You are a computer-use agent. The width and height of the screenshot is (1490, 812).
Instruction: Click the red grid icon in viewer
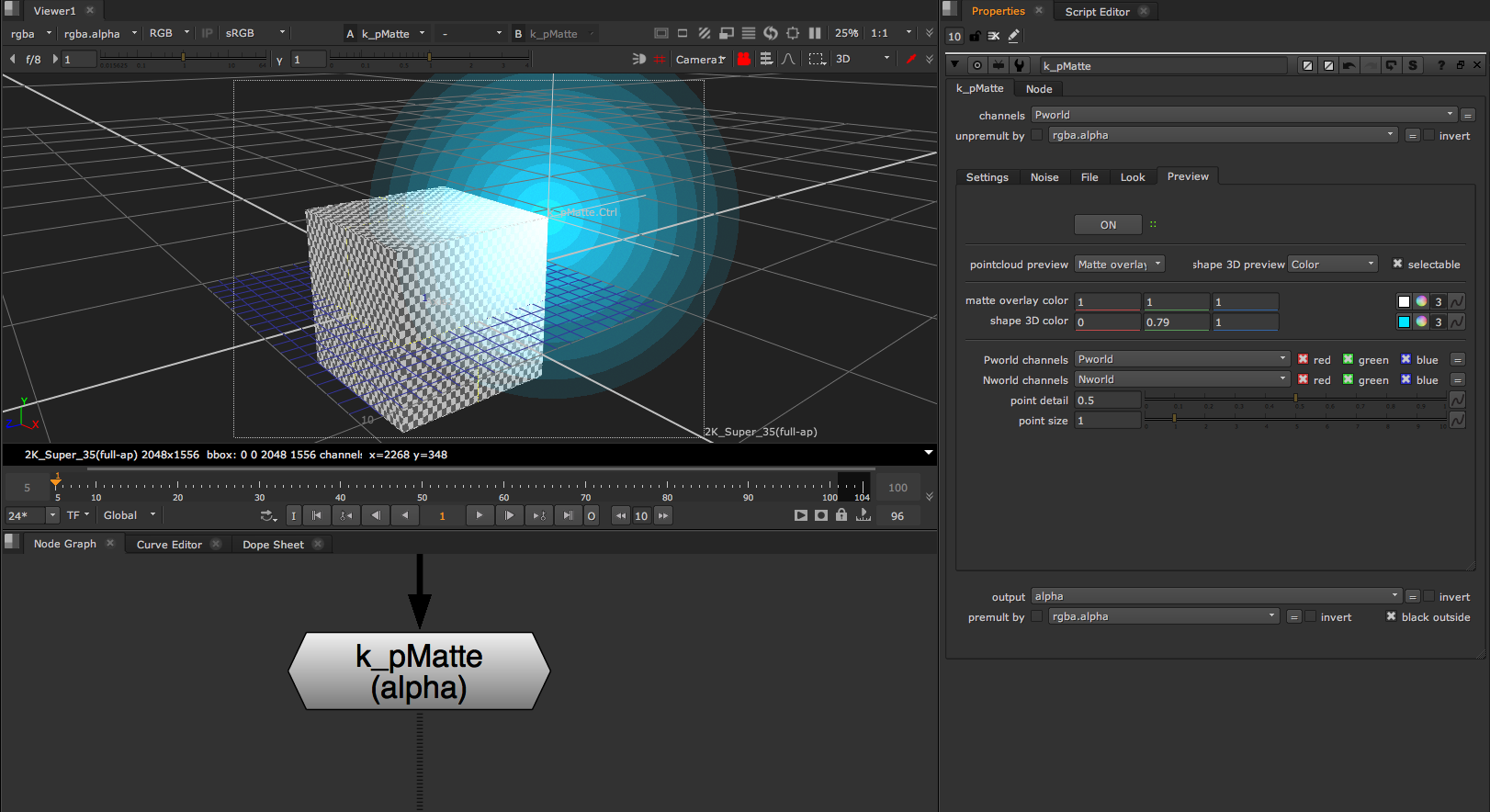point(660,59)
